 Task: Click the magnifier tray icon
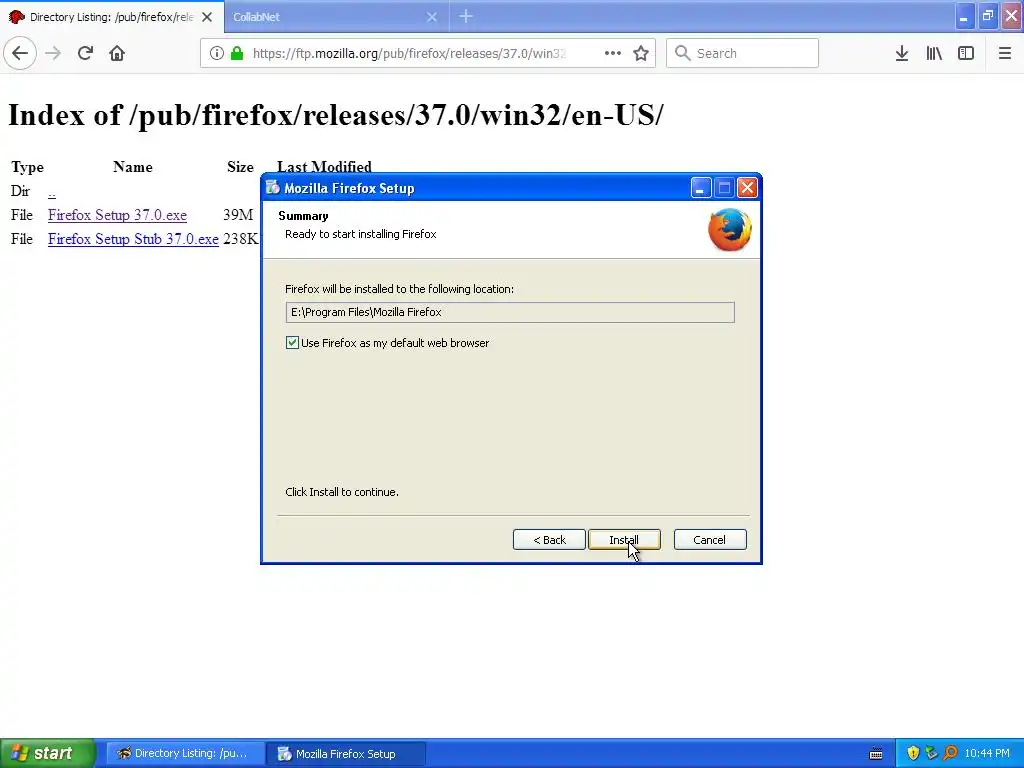[950, 753]
